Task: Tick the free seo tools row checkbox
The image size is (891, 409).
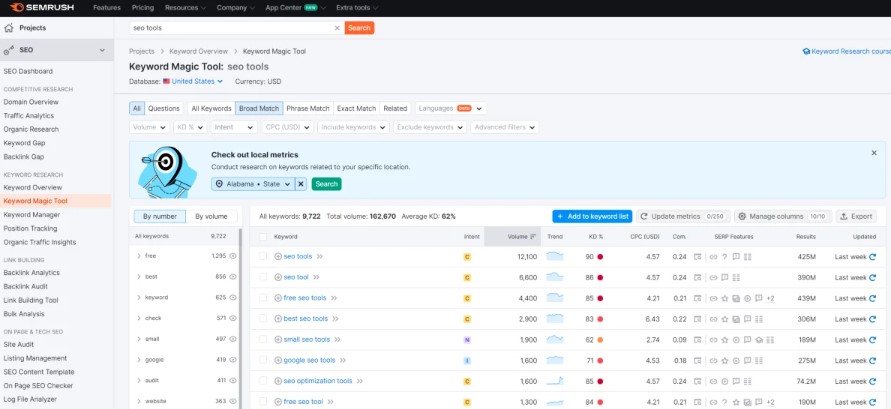Action: tap(263, 298)
